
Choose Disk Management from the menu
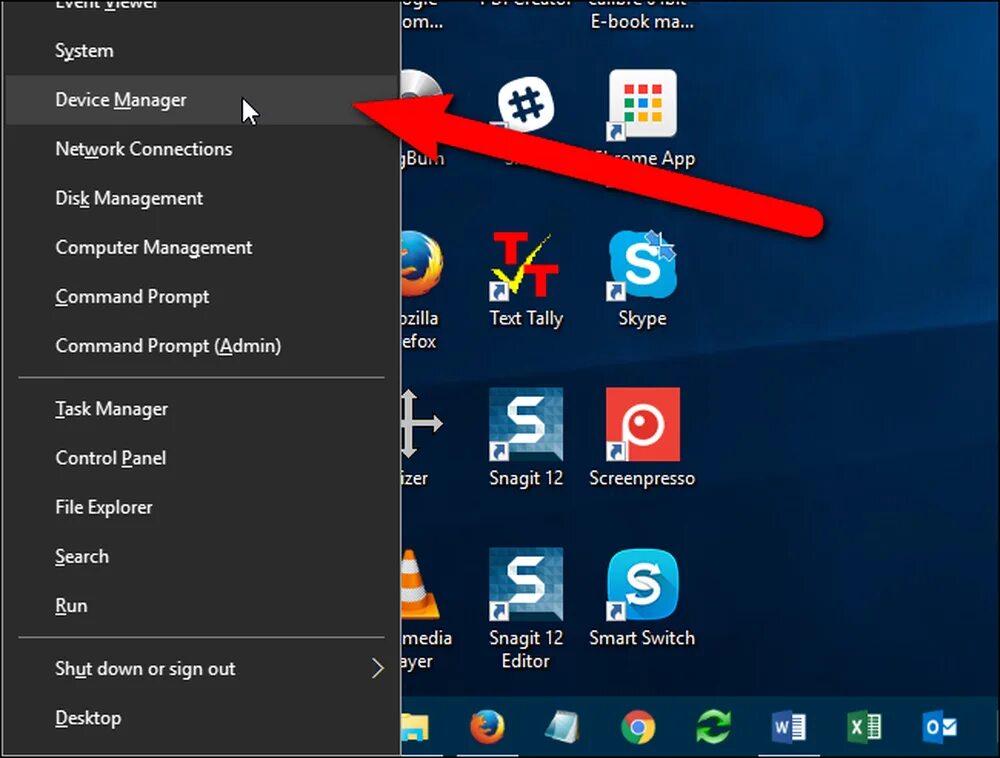point(201,198)
